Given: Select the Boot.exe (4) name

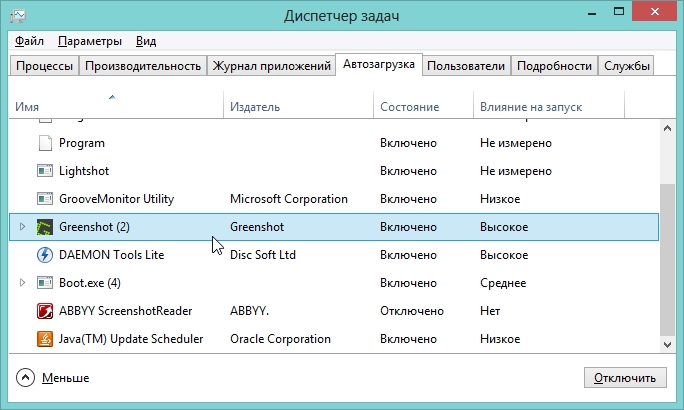Looking at the screenshot, I should [x=90, y=283].
